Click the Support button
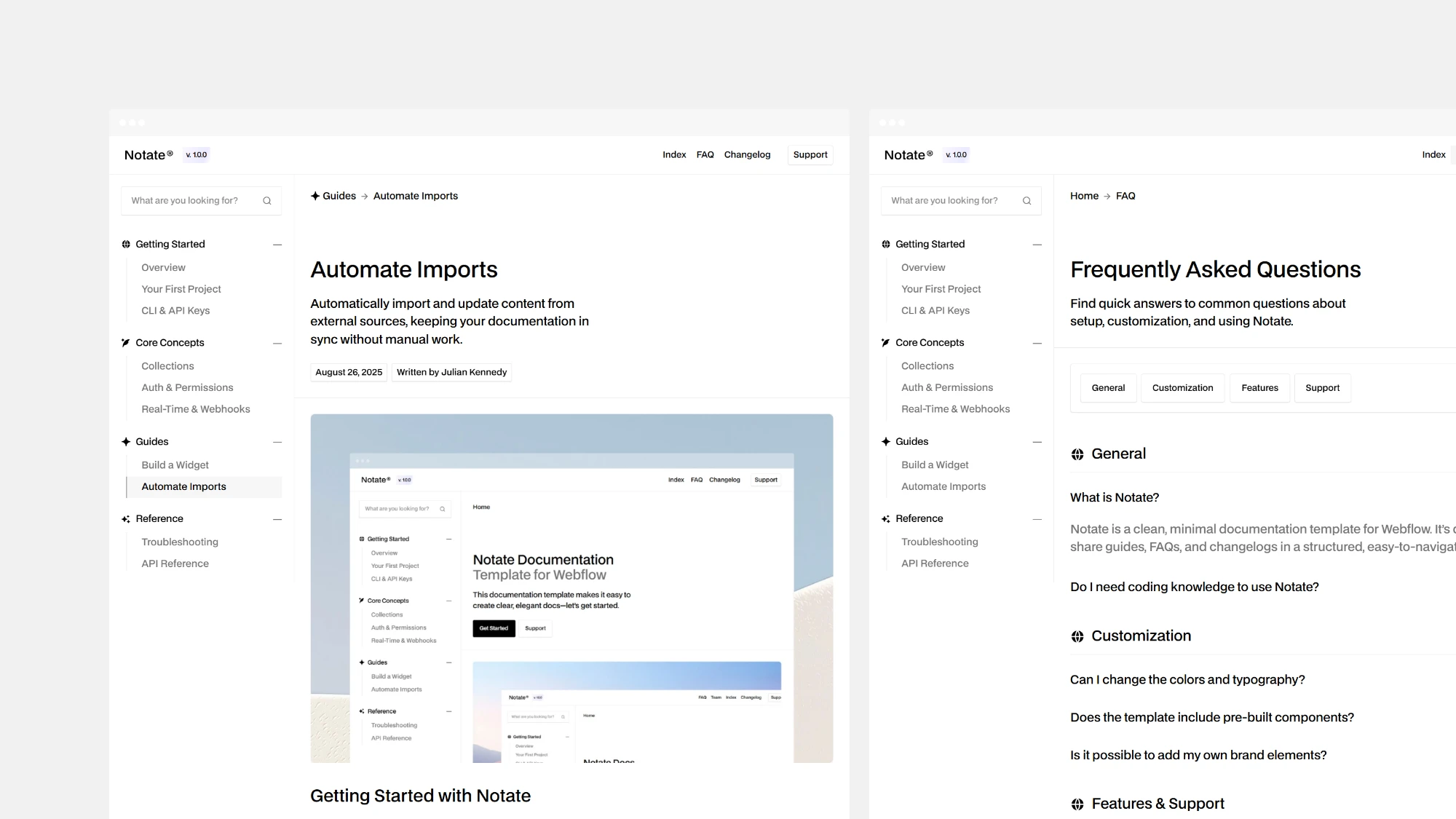 pyautogui.click(x=810, y=154)
